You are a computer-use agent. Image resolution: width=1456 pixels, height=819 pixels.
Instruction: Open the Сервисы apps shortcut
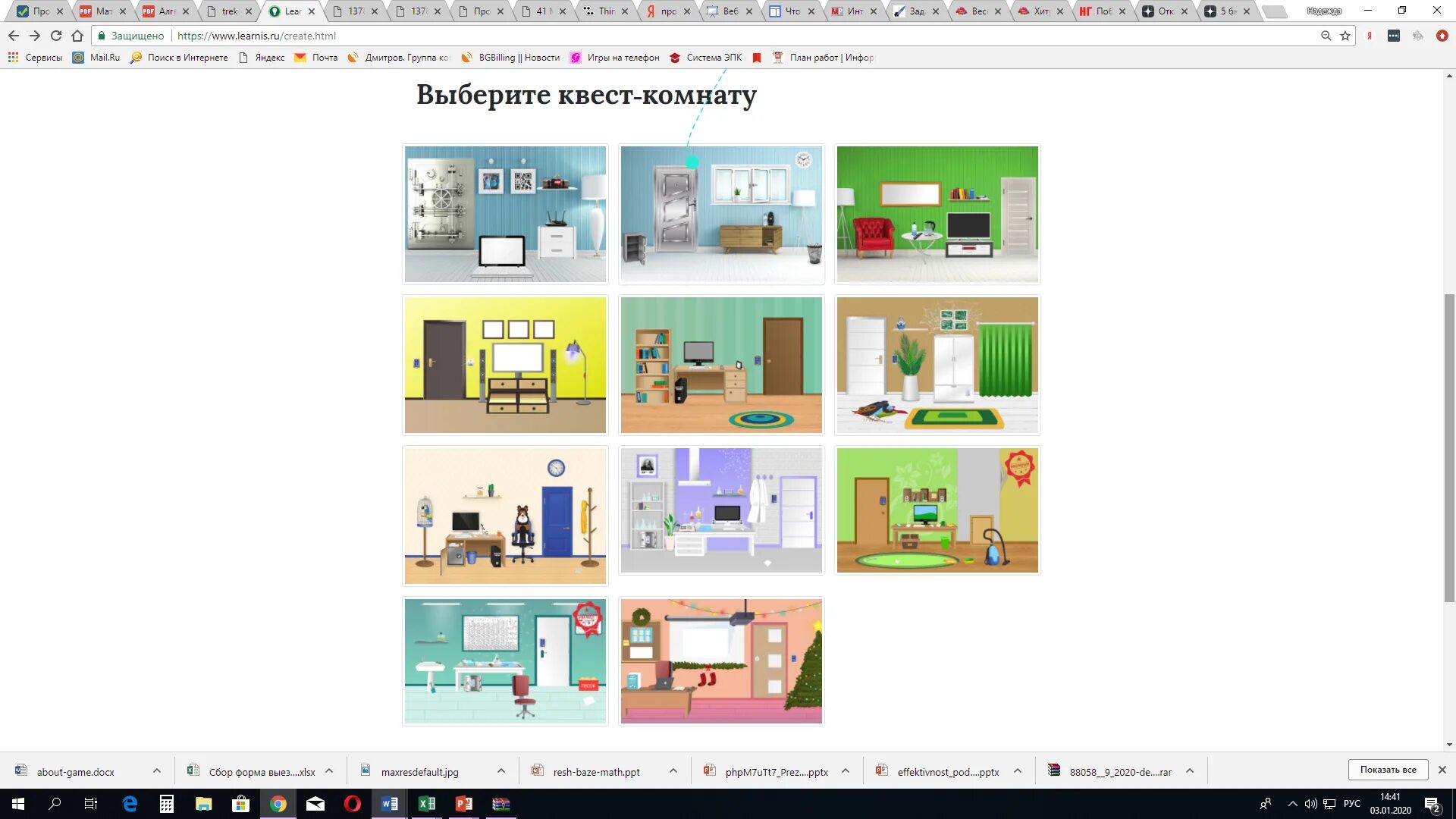click(35, 58)
